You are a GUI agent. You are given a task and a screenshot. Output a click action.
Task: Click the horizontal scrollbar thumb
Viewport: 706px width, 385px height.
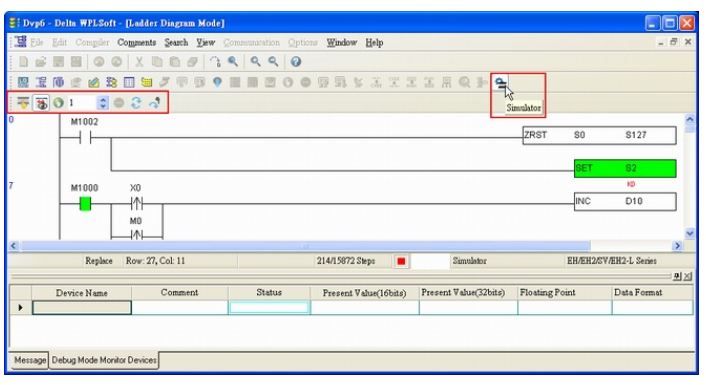click(x=306, y=246)
